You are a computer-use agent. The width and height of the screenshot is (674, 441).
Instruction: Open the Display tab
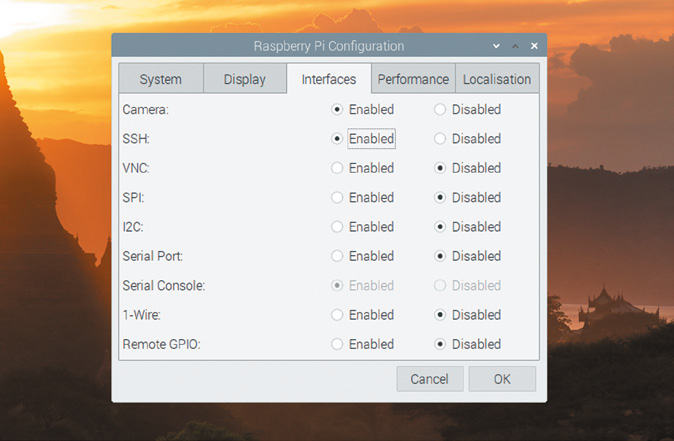[245, 80]
